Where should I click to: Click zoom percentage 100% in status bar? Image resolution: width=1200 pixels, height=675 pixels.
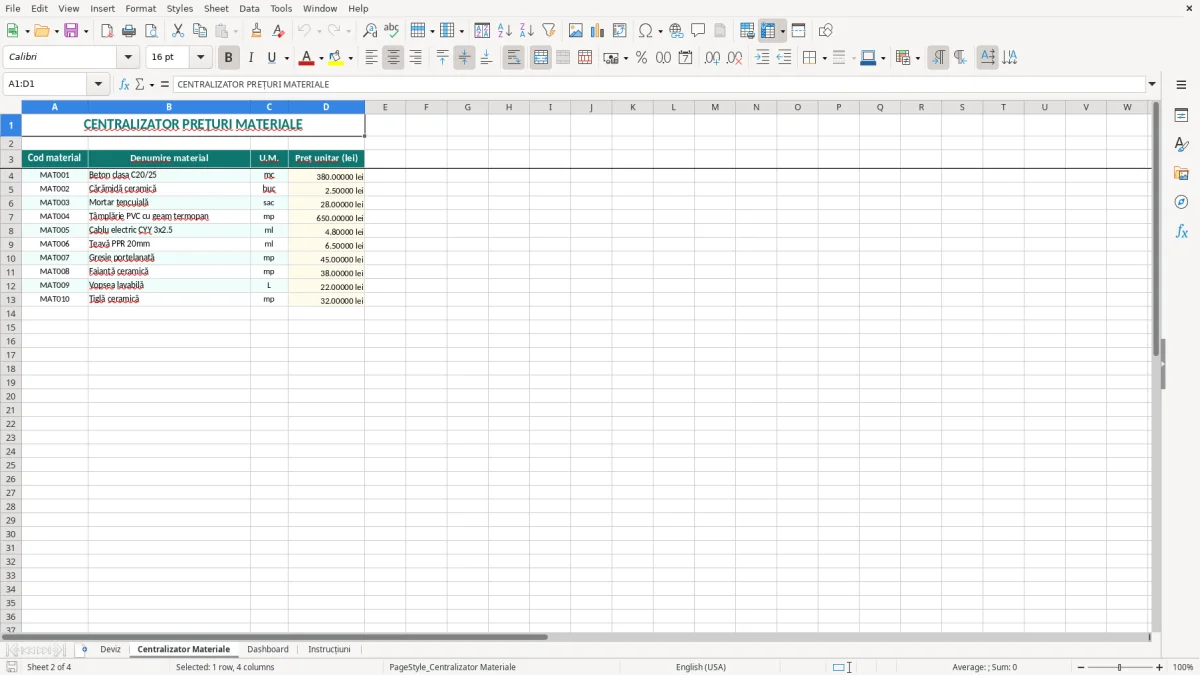1183,667
